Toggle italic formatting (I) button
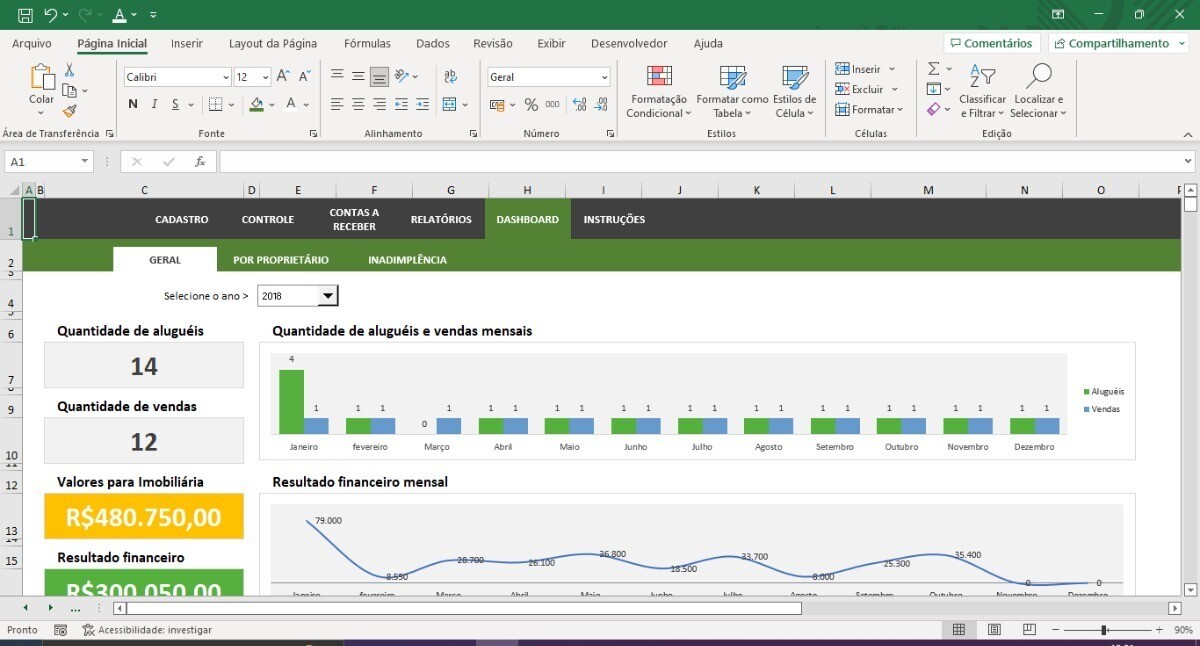 coord(154,104)
